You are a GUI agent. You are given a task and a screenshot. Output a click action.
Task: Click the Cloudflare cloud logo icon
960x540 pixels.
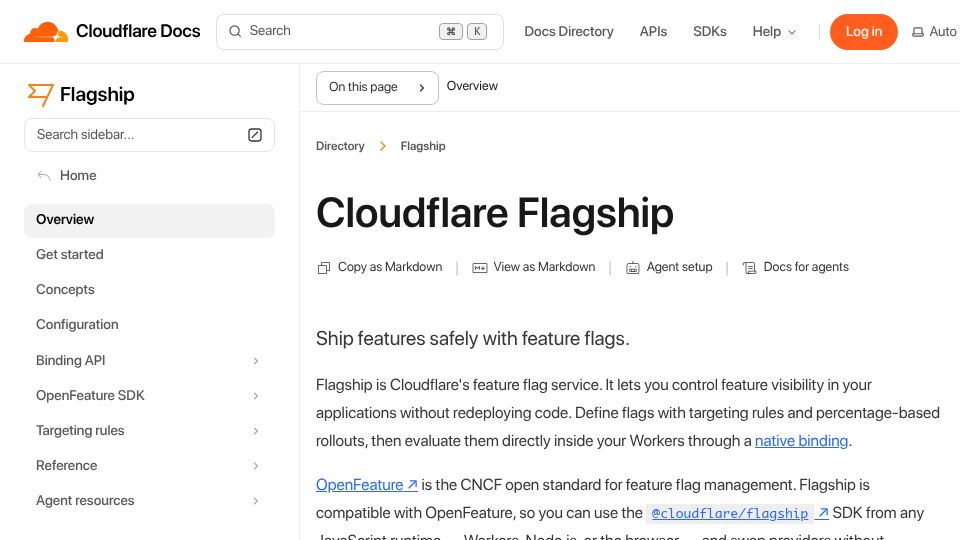(x=46, y=32)
